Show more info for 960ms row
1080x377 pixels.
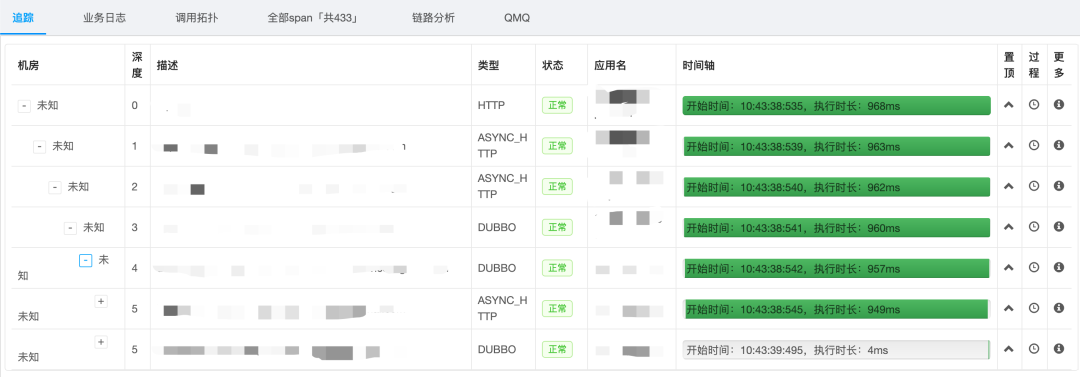coord(1059,227)
